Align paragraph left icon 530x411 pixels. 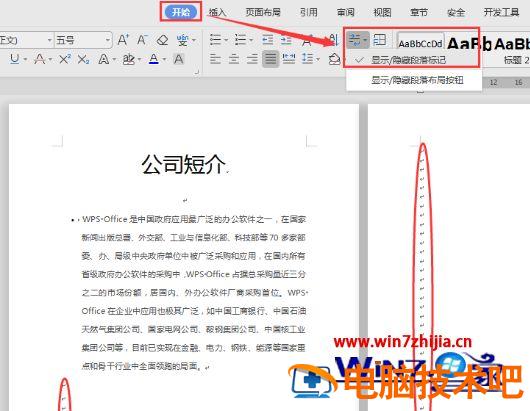tap(215, 59)
